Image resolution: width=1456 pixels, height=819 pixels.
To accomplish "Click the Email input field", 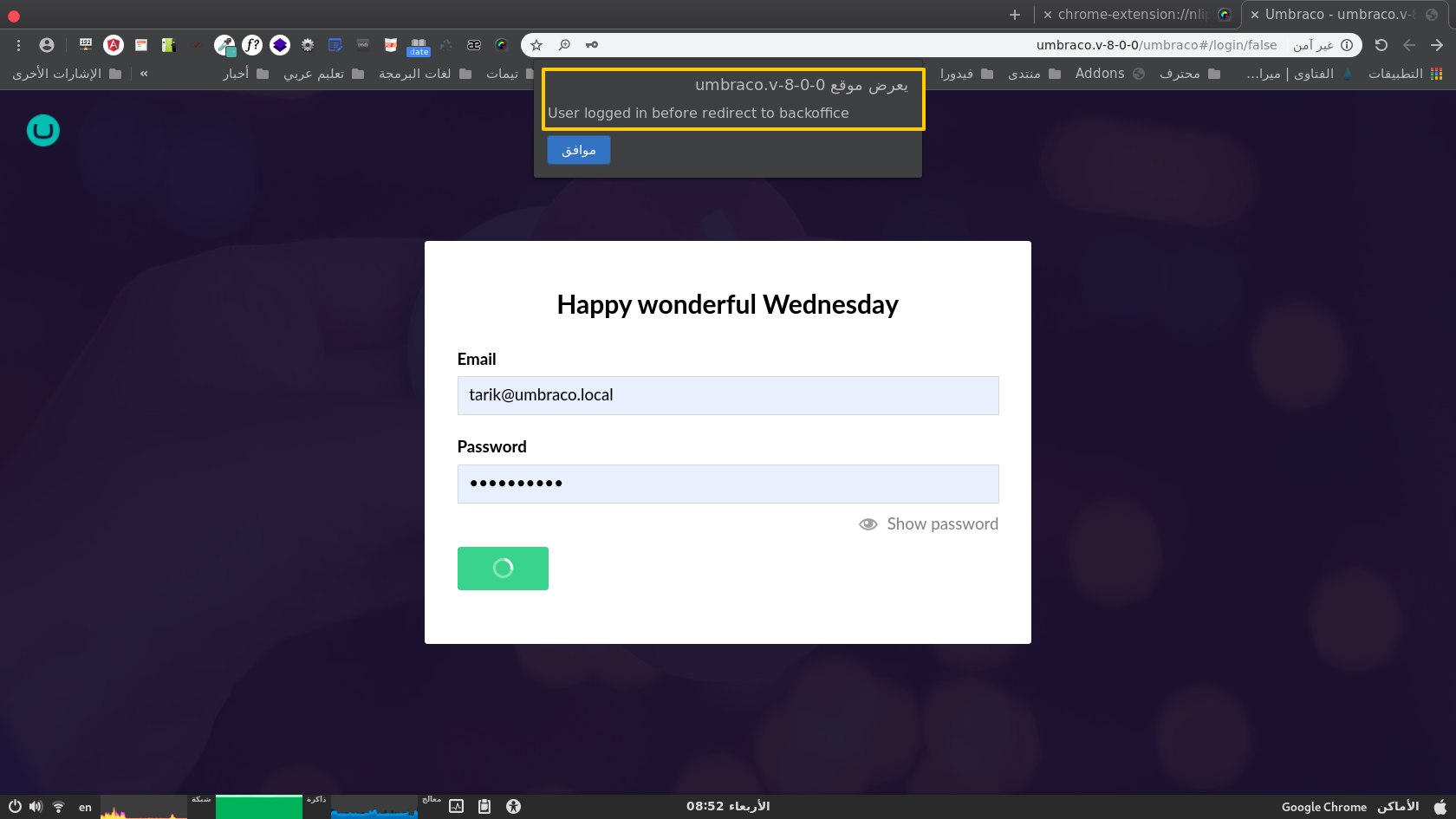I will tap(728, 395).
